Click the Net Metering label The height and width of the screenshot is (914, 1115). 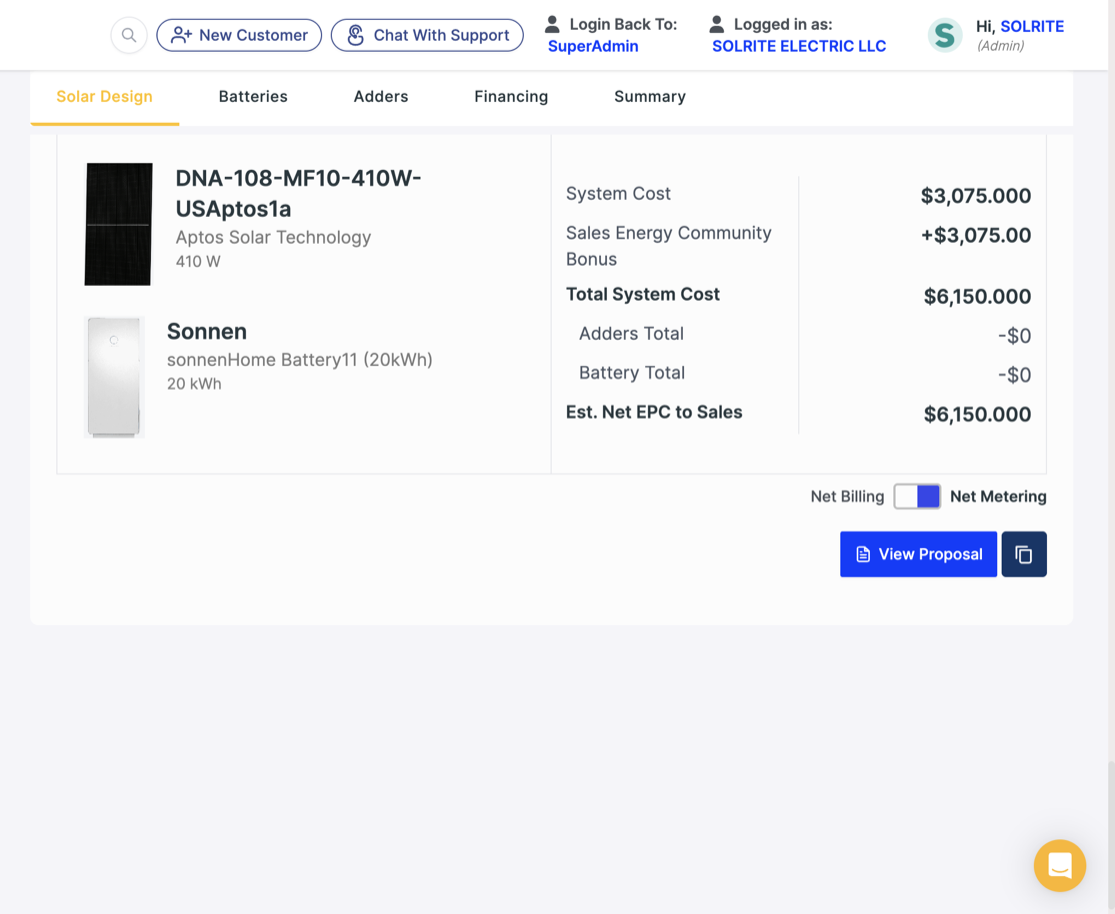998,496
